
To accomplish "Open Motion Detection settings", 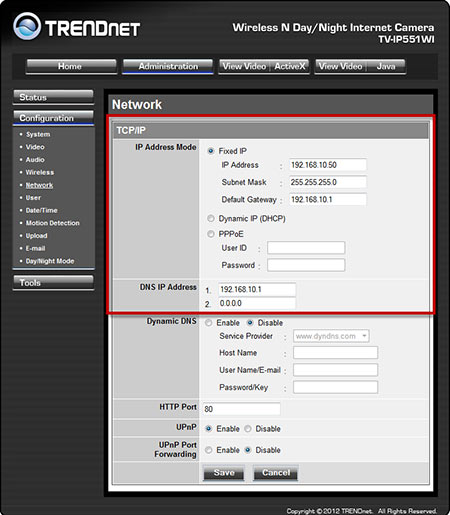I will coord(53,223).
